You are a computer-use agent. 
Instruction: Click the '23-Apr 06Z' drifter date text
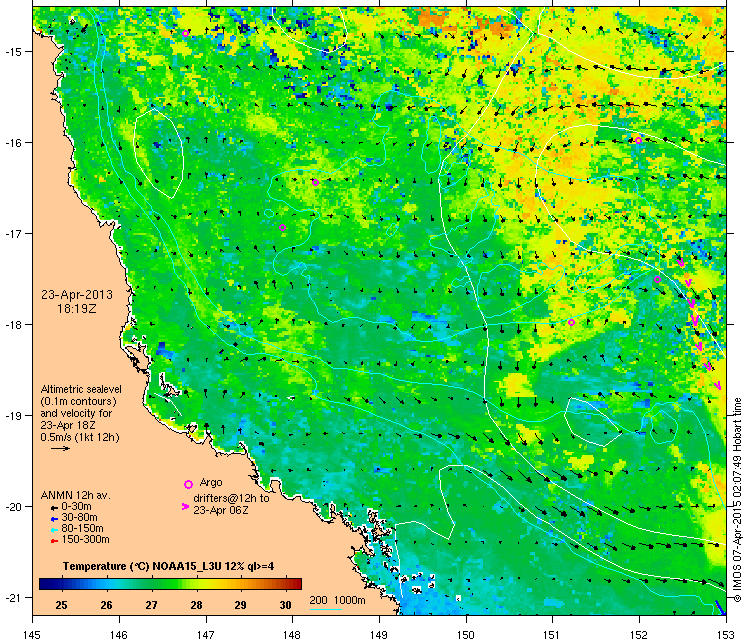(x=221, y=510)
